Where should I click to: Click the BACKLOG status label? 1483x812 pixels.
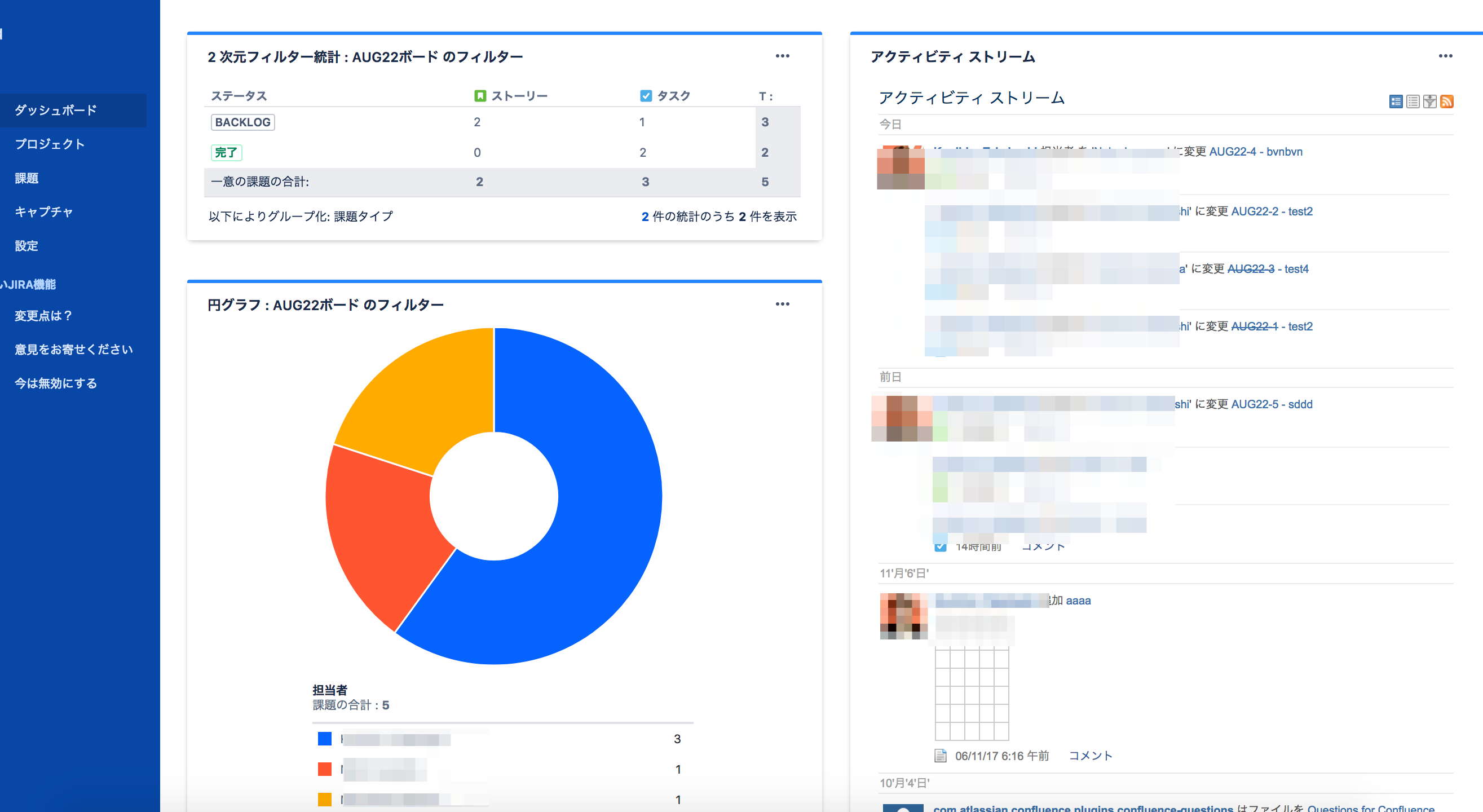point(243,122)
